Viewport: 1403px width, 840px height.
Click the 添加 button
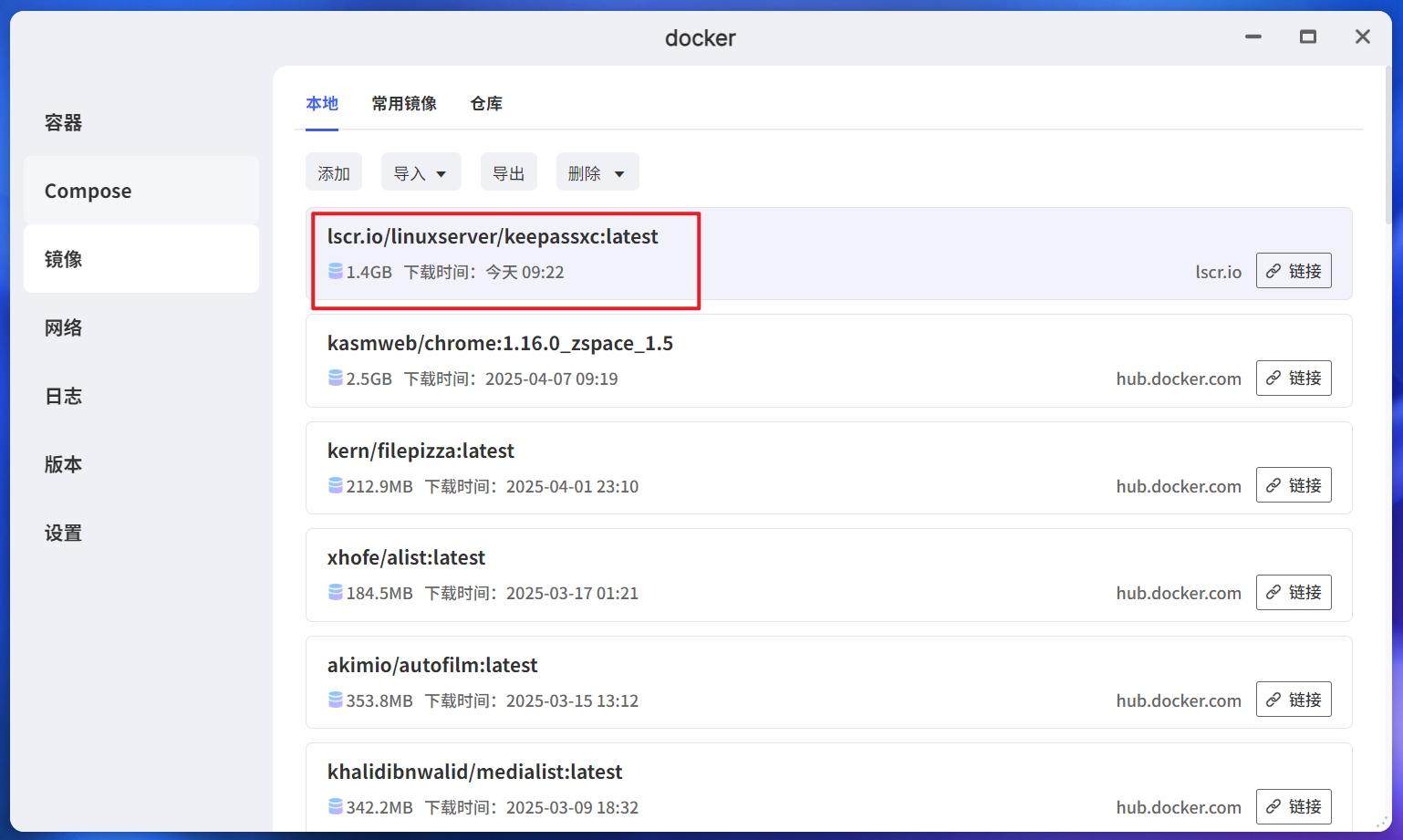pos(334,172)
